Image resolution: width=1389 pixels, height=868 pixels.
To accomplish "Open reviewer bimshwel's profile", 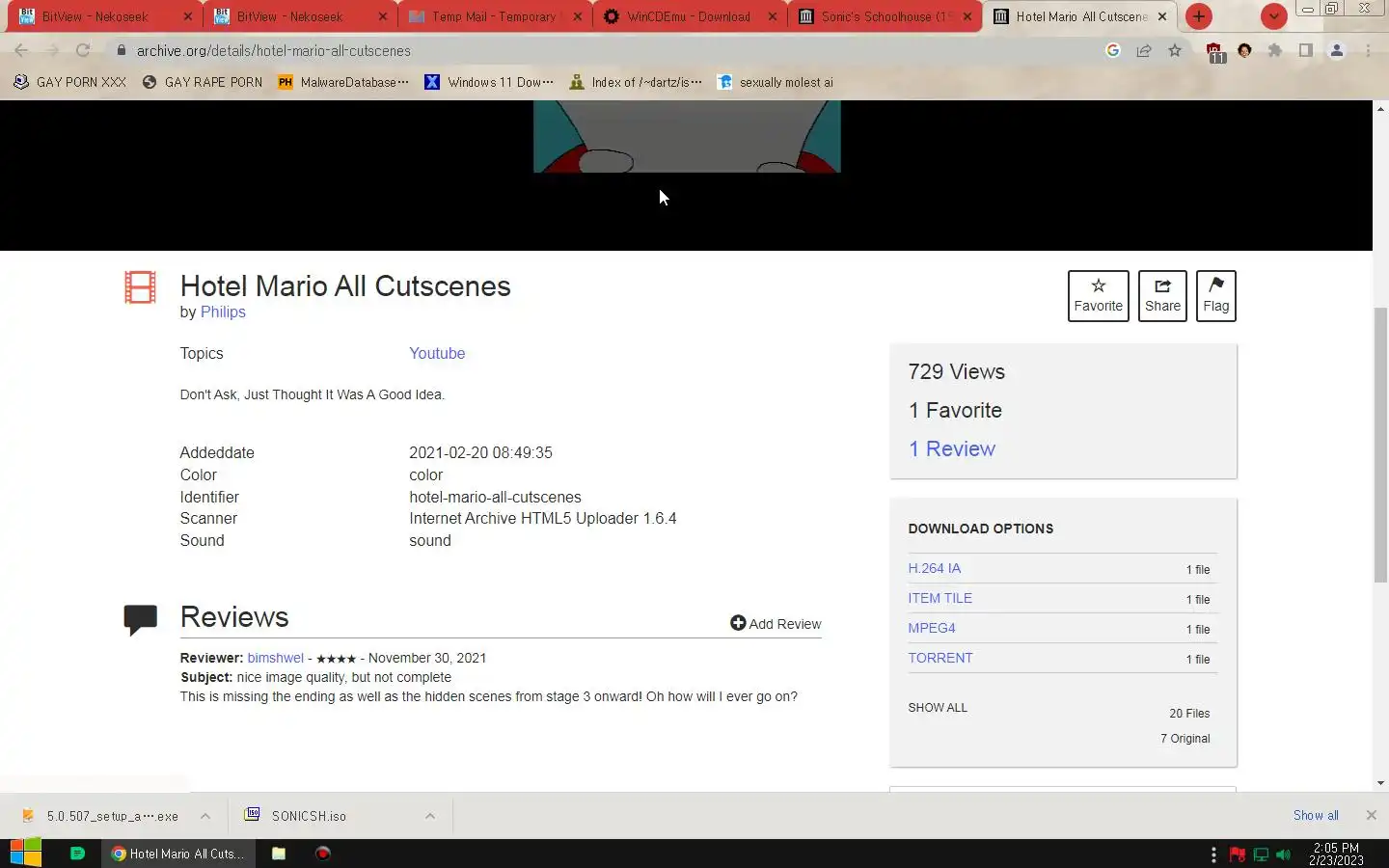I will (275, 658).
